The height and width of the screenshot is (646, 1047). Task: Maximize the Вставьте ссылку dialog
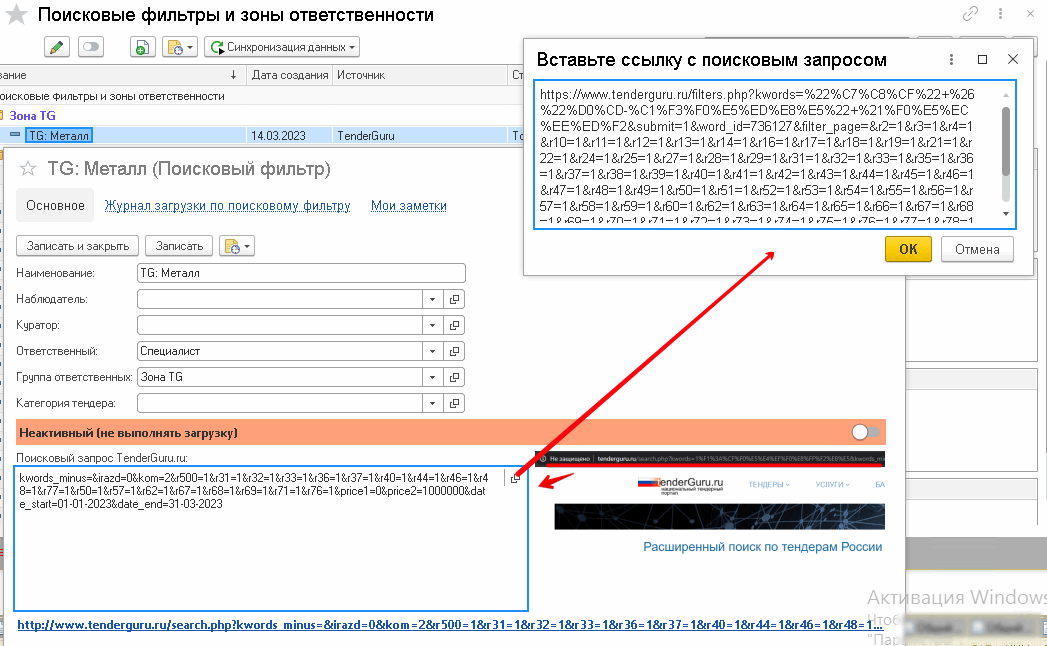[x=982, y=59]
